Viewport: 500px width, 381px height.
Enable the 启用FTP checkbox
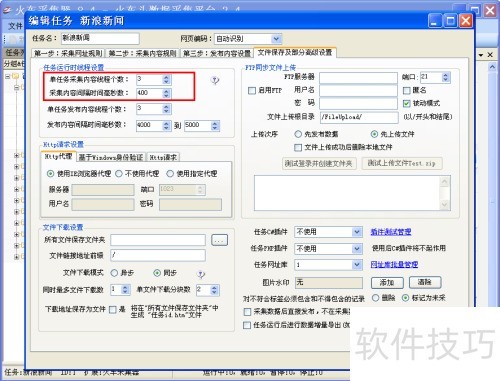pyautogui.click(x=252, y=90)
